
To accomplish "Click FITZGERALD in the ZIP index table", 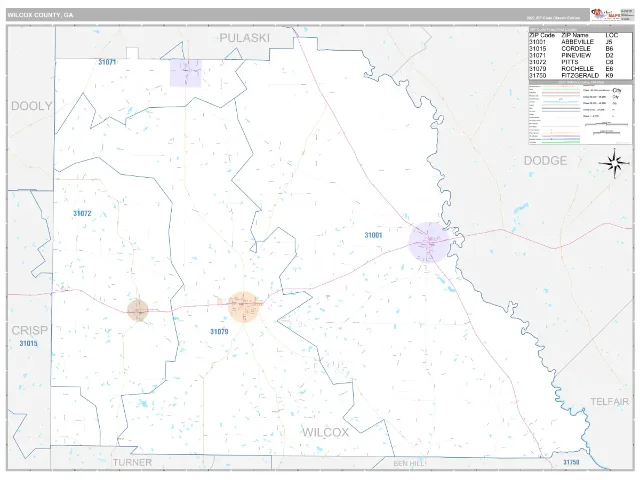I will click(580, 76).
